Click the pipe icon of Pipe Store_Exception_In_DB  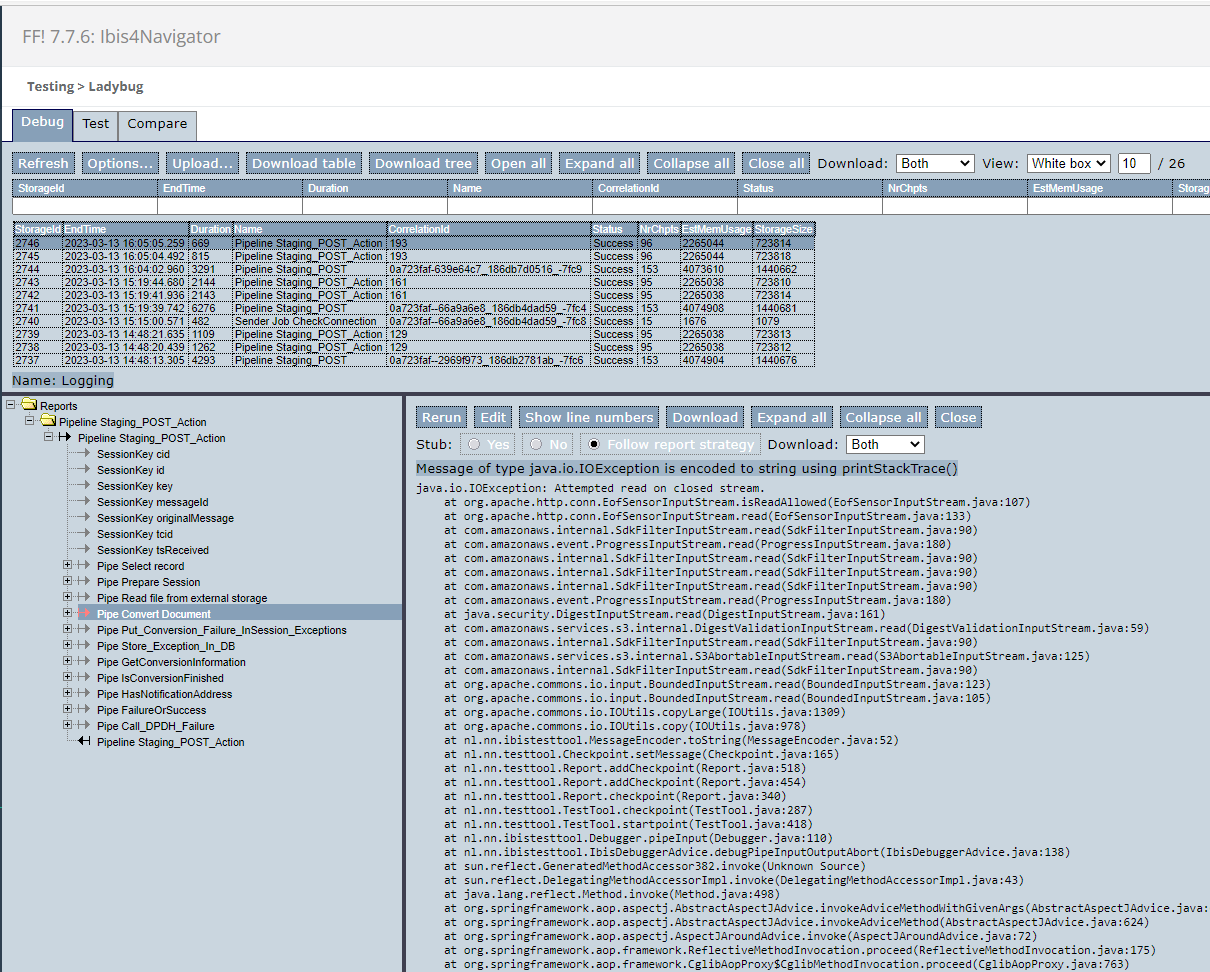coord(84,646)
